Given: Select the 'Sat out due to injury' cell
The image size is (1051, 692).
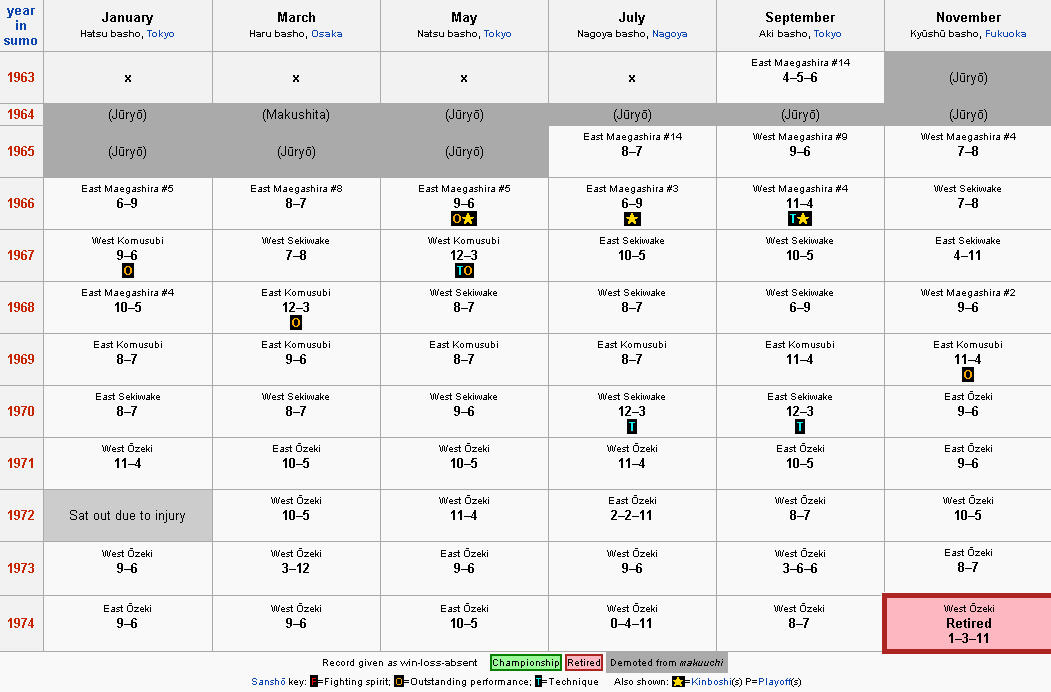Looking at the screenshot, I should click(128, 515).
